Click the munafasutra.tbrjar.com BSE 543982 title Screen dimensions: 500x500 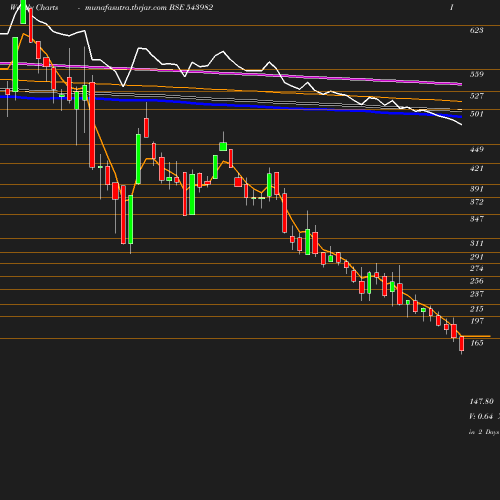click(149, 8)
